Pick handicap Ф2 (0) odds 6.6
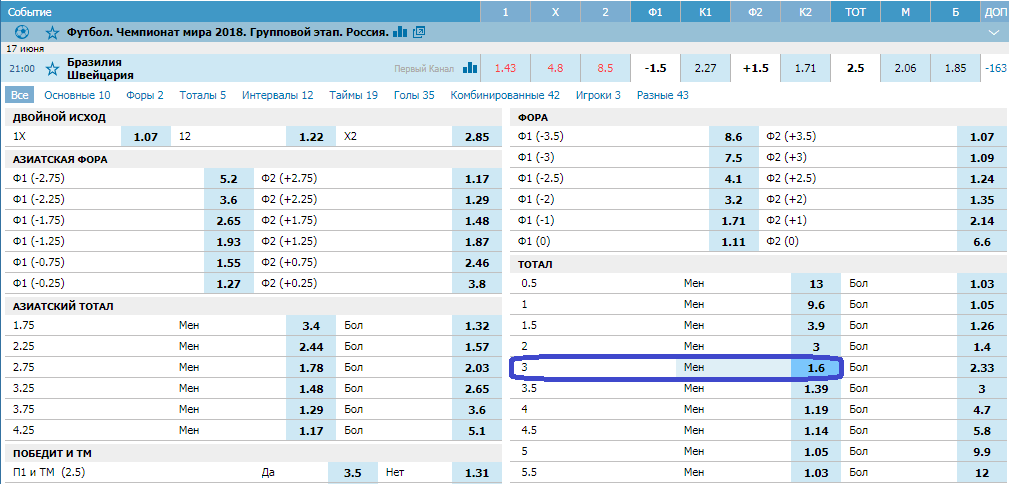The height and width of the screenshot is (484, 1009). pos(982,241)
